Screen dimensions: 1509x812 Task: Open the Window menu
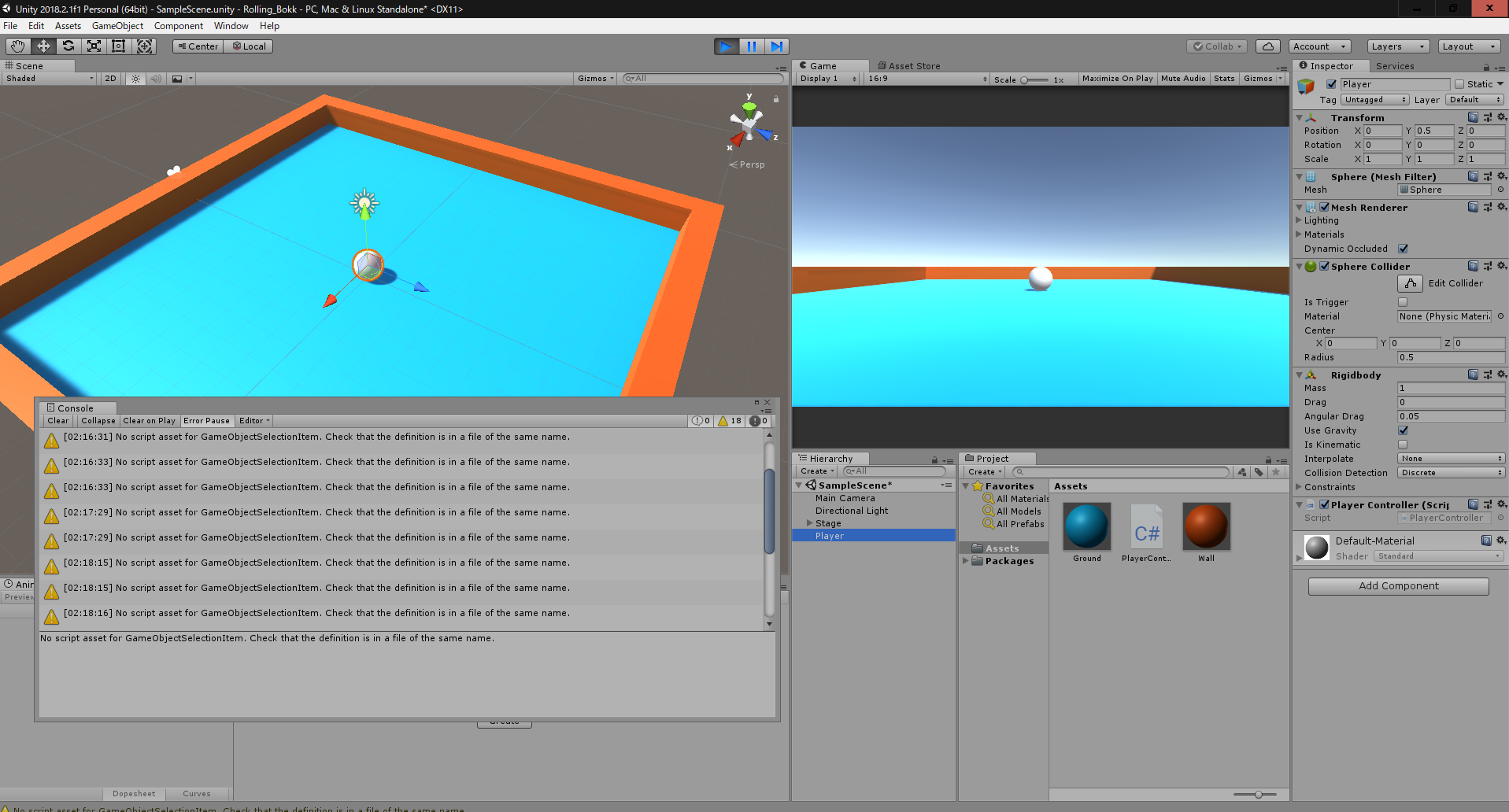tap(231, 26)
